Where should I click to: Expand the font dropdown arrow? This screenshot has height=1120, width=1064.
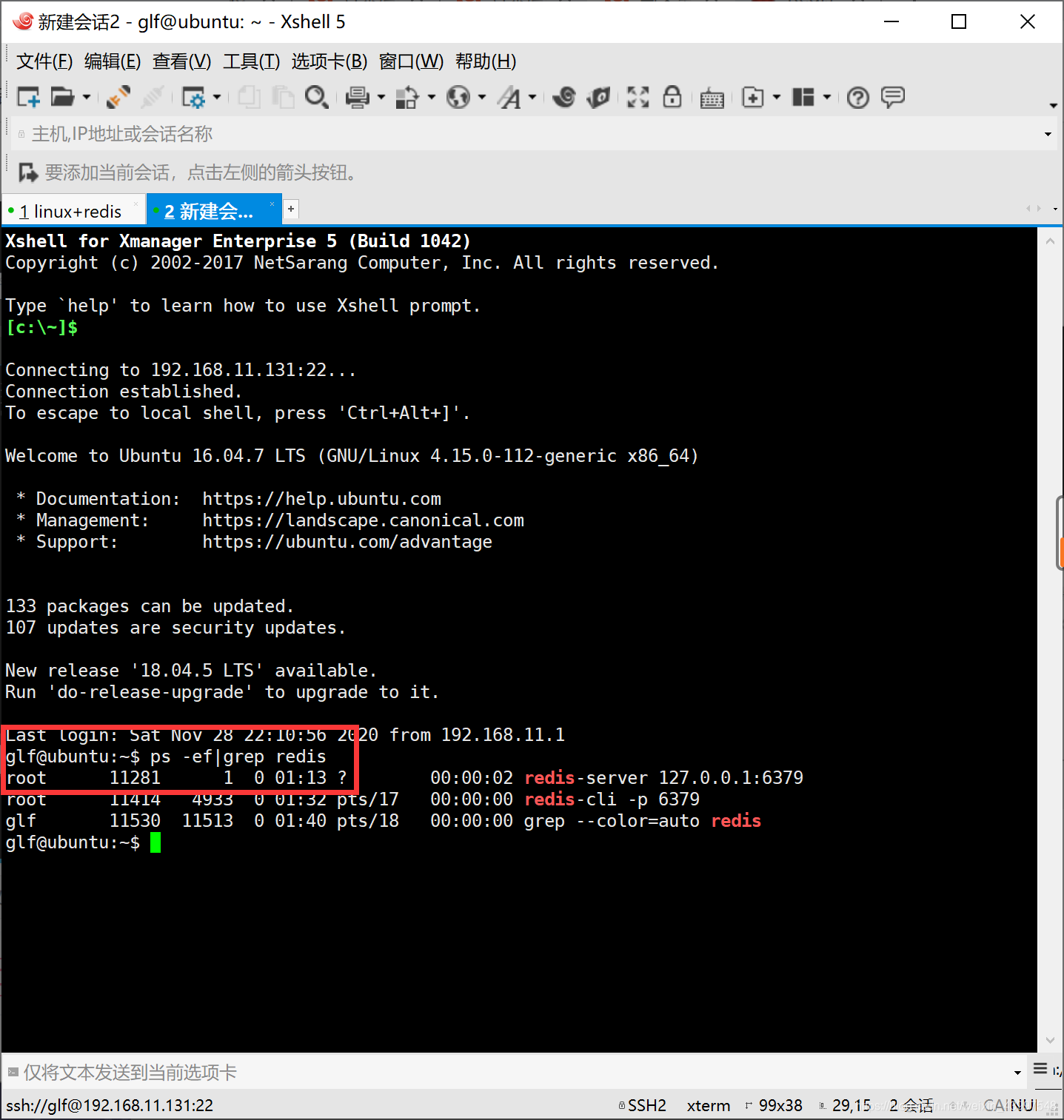[x=532, y=97]
